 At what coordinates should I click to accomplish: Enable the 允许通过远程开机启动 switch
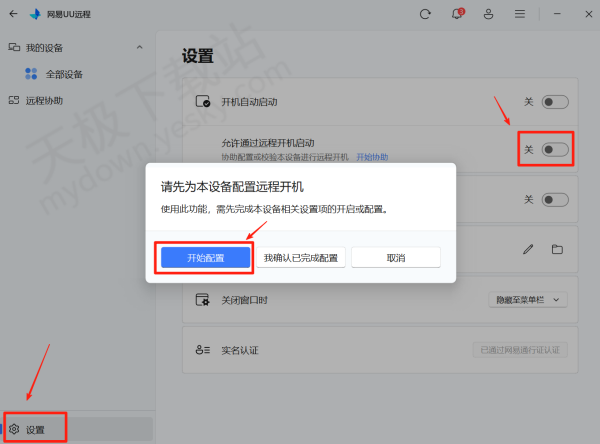coord(555,150)
